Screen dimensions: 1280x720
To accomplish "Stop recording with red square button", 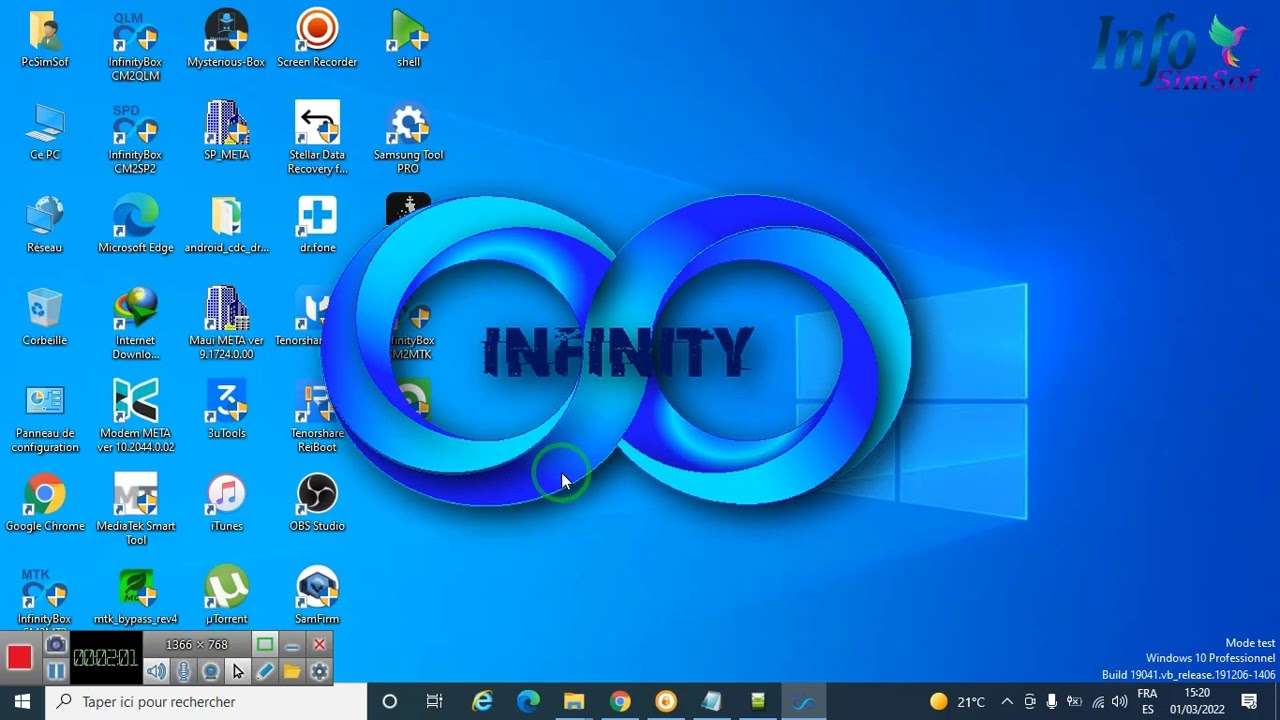I will [19, 657].
